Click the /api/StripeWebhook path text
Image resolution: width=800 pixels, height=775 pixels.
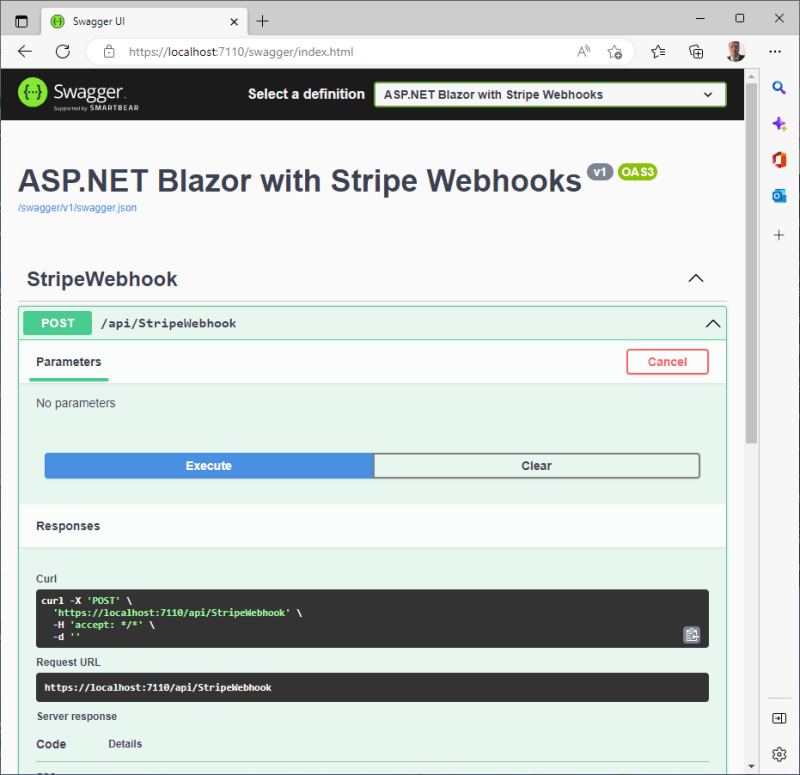(168, 323)
